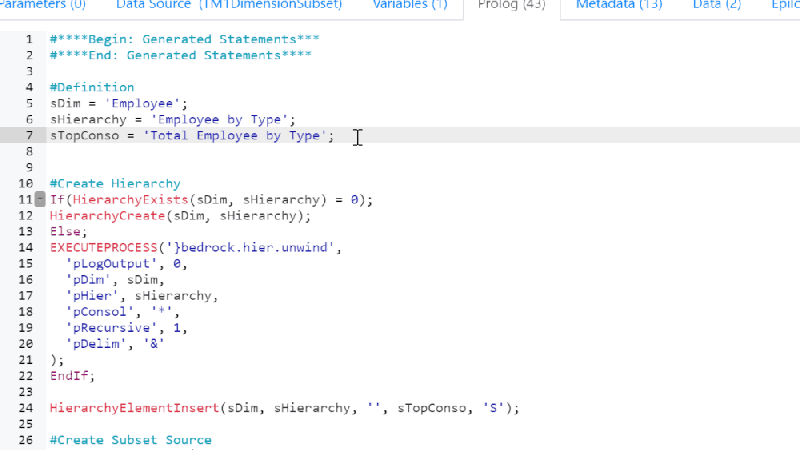The width and height of the screenshot is (800, 450).
Task: Click the '#Create Hierarchy' comment
Action: click(x=115, y=184)
